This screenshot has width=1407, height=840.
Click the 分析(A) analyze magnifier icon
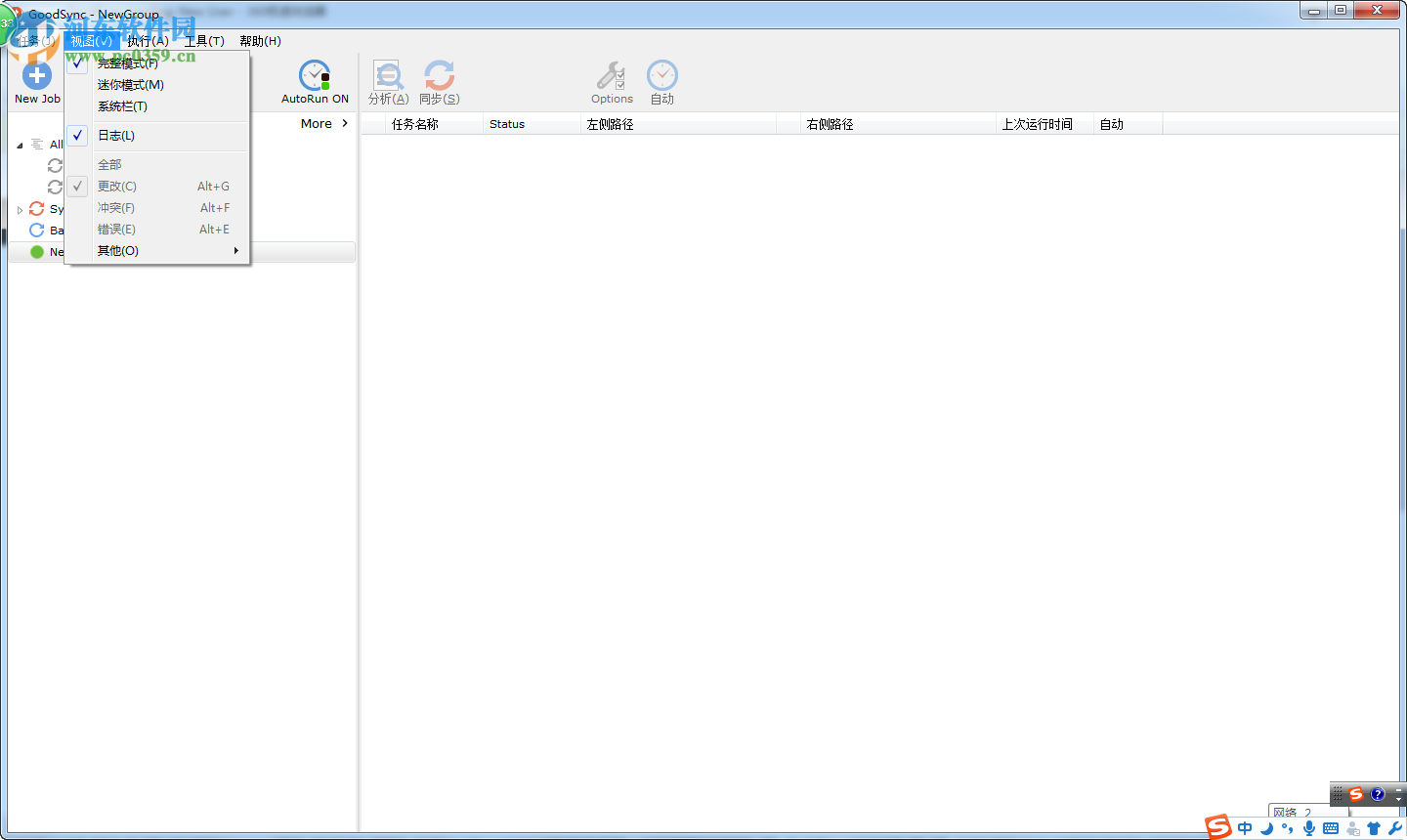tap(389, 75)
